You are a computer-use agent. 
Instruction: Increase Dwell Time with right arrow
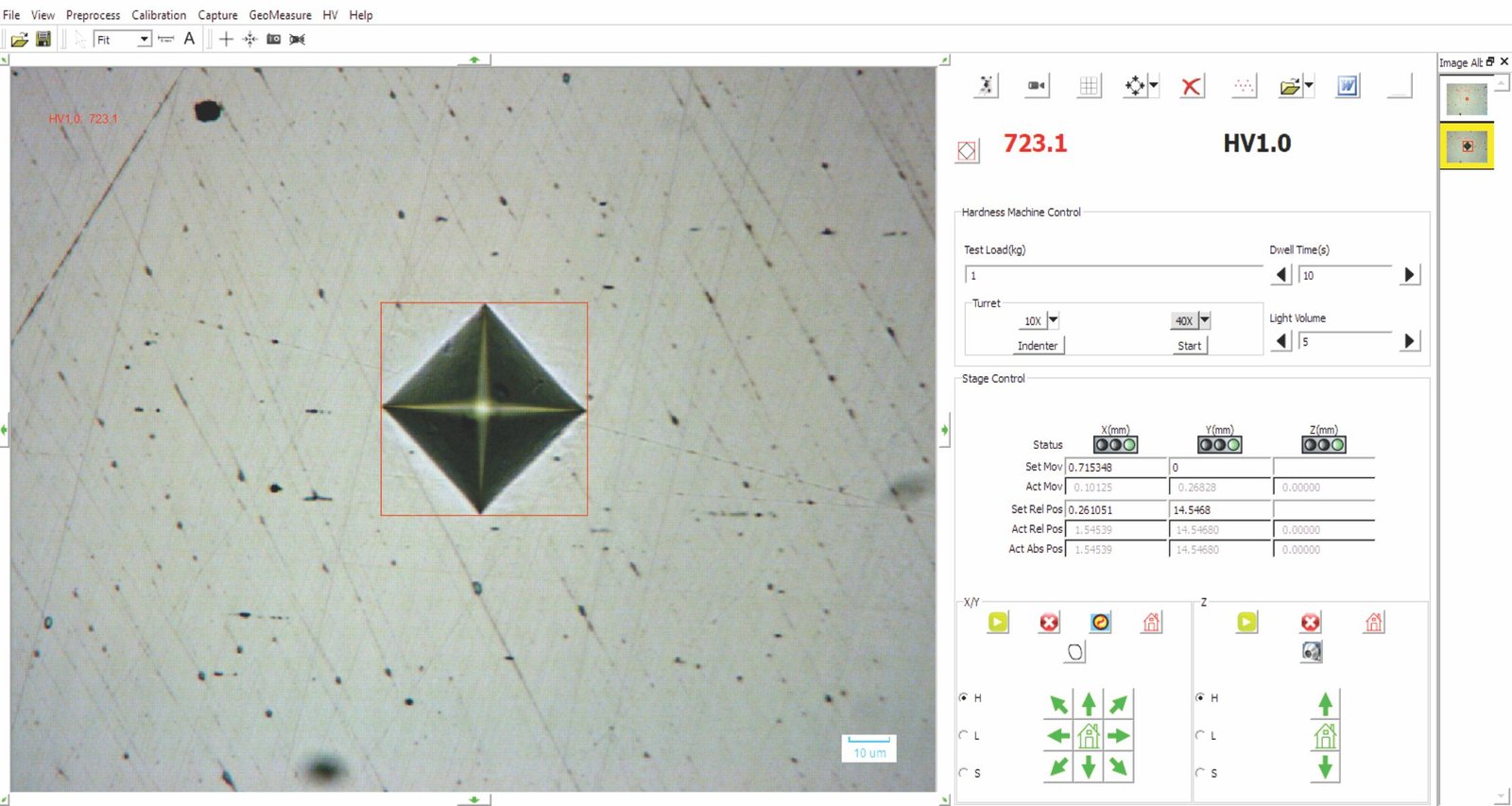[1409, 275]
